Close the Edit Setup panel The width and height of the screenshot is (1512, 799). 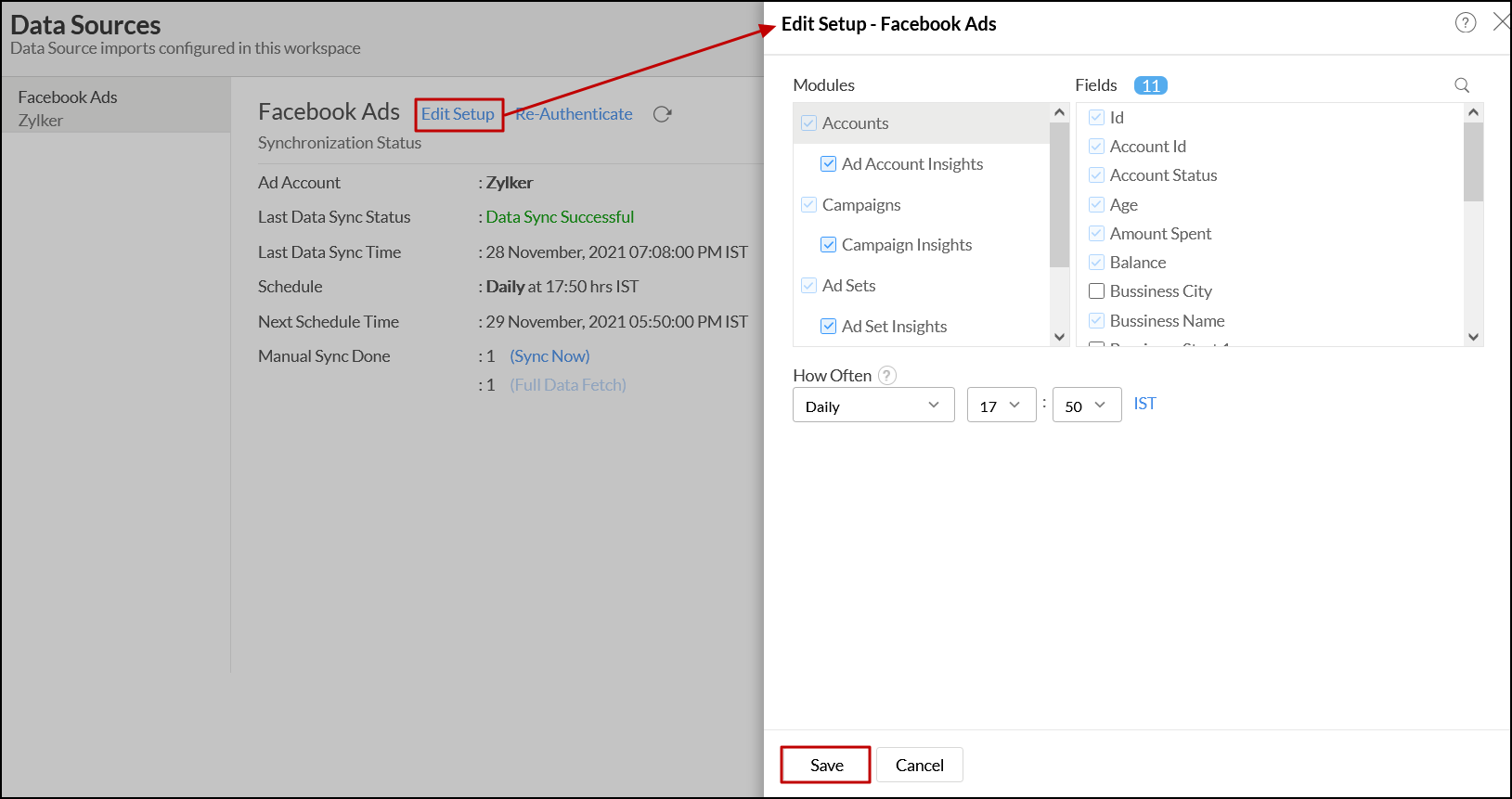coord(1500,22)
